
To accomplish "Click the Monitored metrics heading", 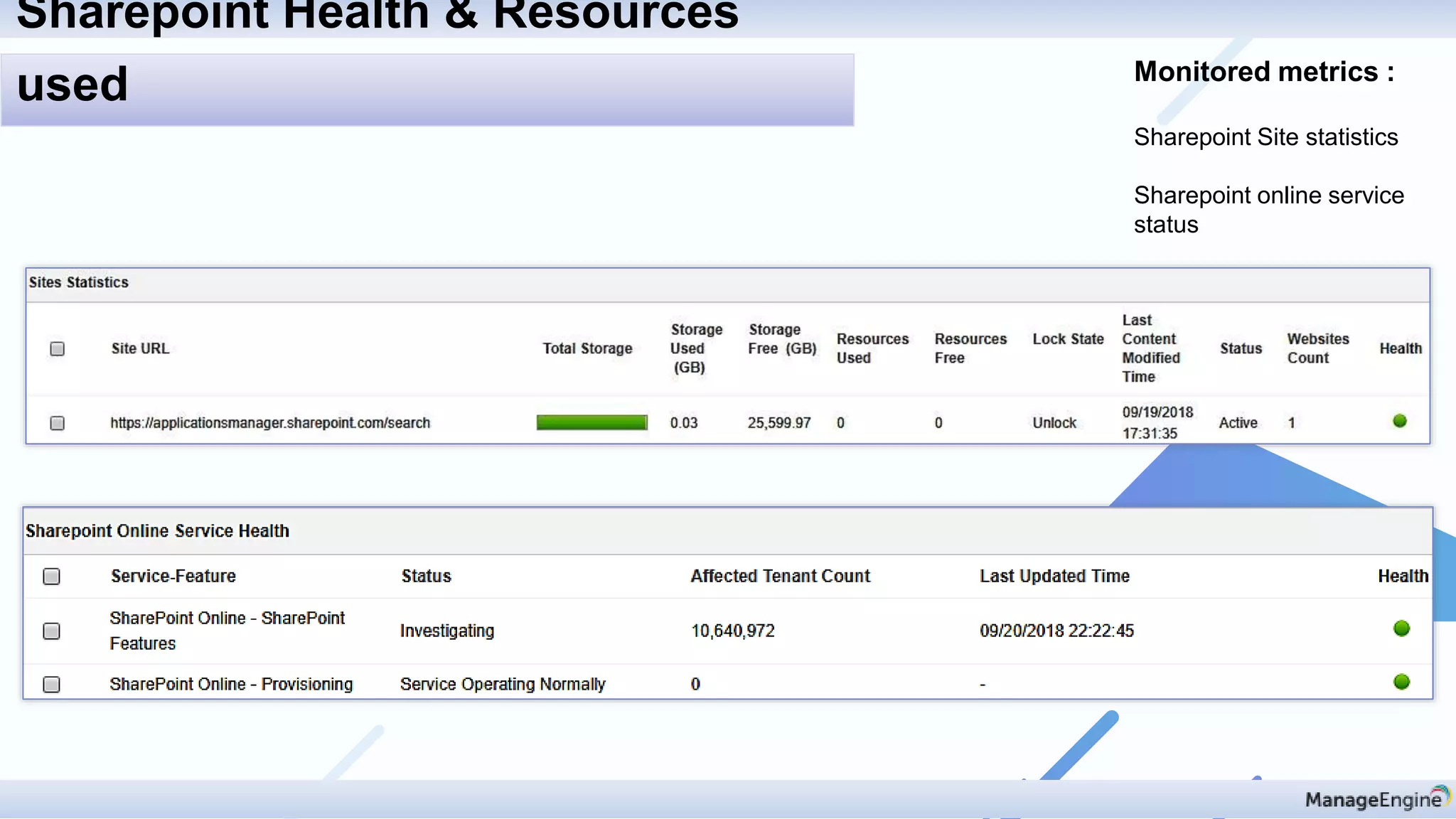I will point(1263,72).
